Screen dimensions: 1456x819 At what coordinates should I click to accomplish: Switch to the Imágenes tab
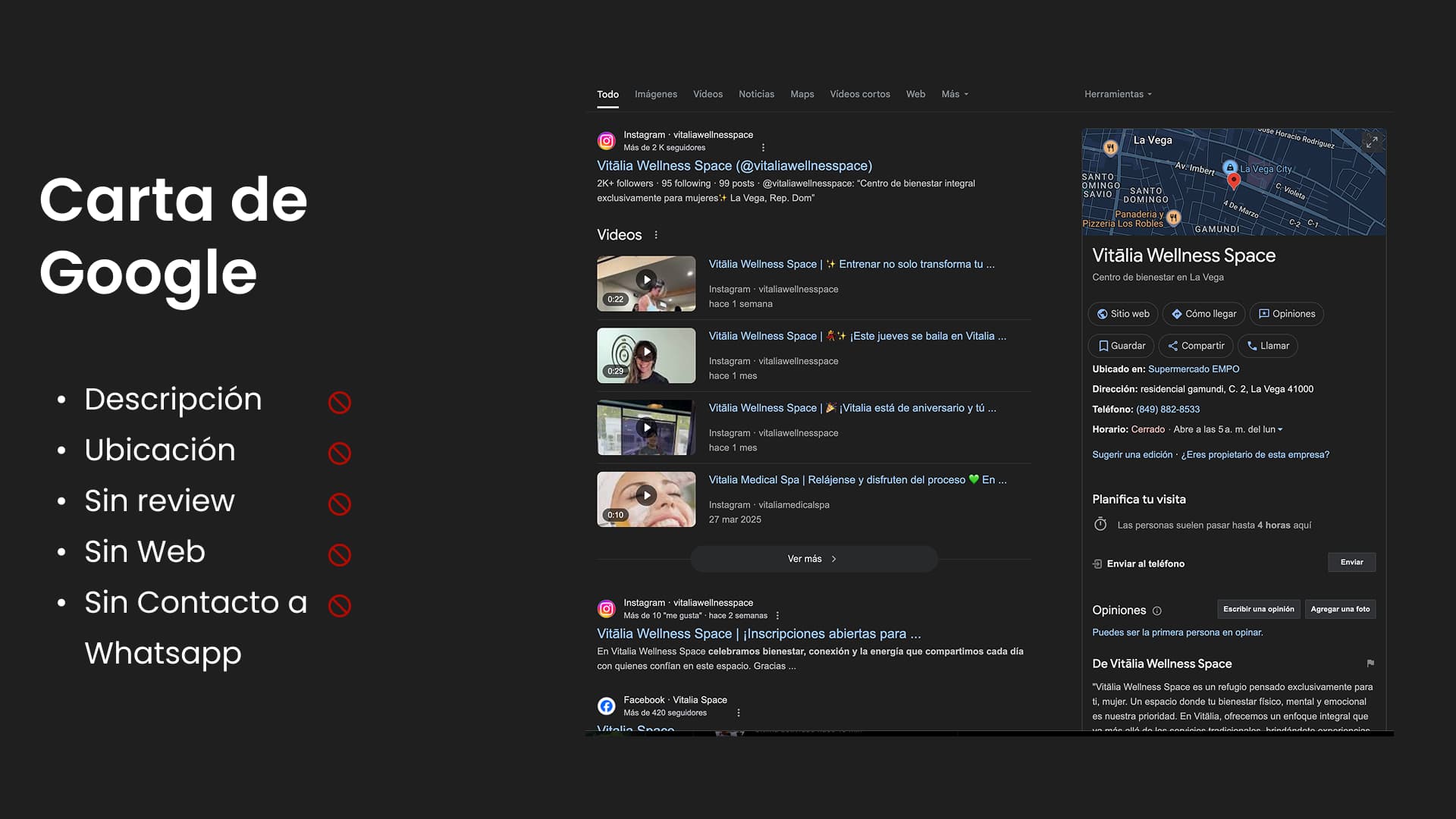[656, 94]
